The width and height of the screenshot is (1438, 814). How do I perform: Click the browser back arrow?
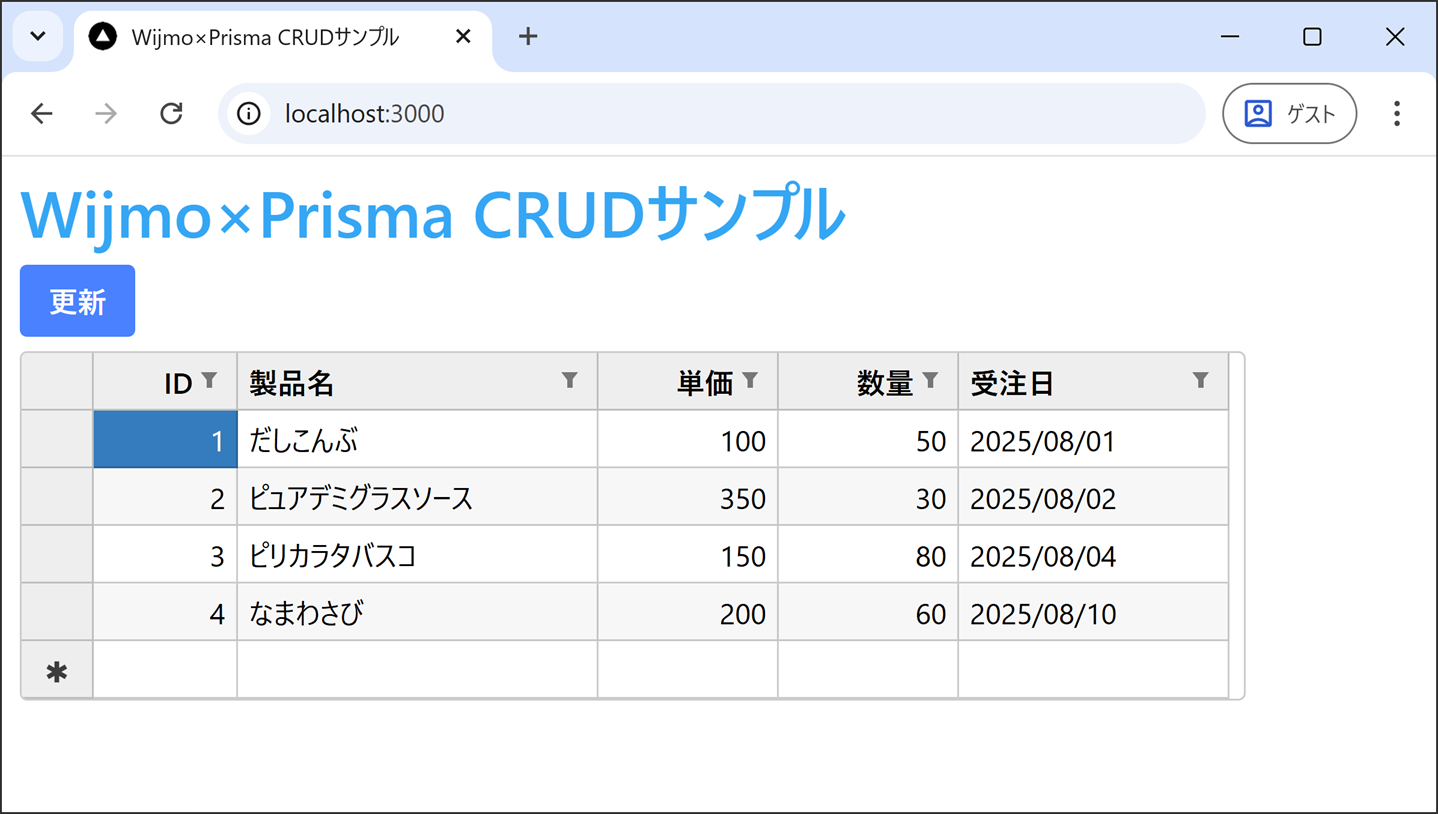pos(41,113)
